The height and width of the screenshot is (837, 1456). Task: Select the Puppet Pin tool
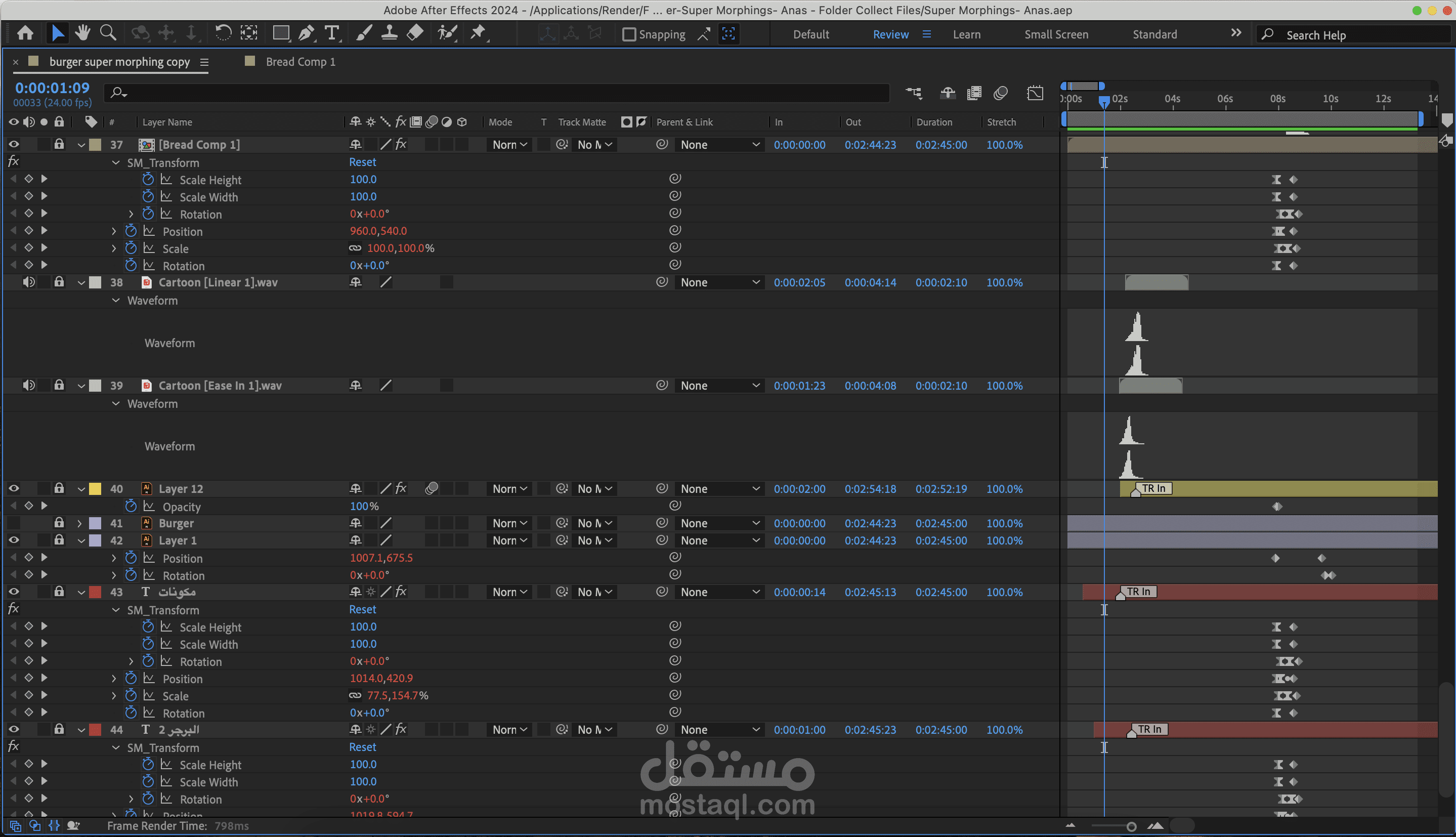pyautogui.click(x=478, y=33)
